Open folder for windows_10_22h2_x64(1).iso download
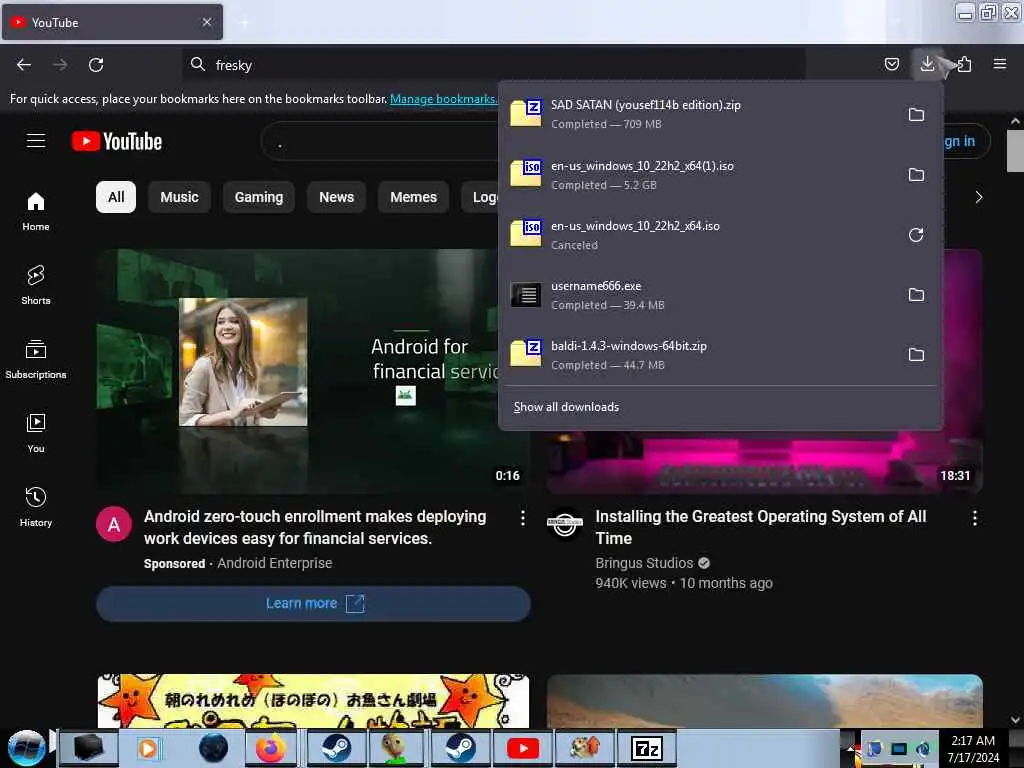The height and width of the screenshot is (768, 1024). 916,174
